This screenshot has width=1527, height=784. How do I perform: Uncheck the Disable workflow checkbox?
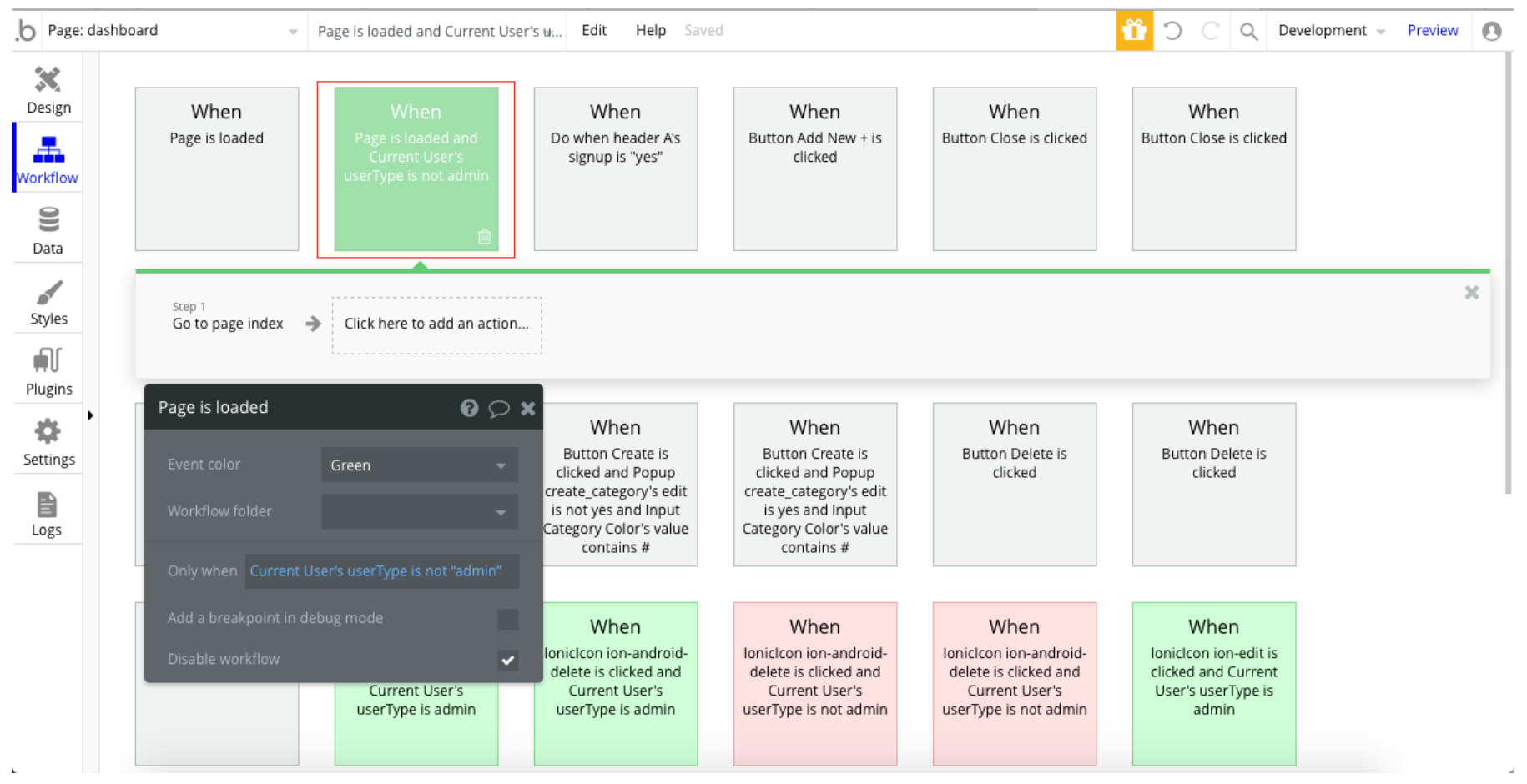pyautogui.click(x=507, y=660)
